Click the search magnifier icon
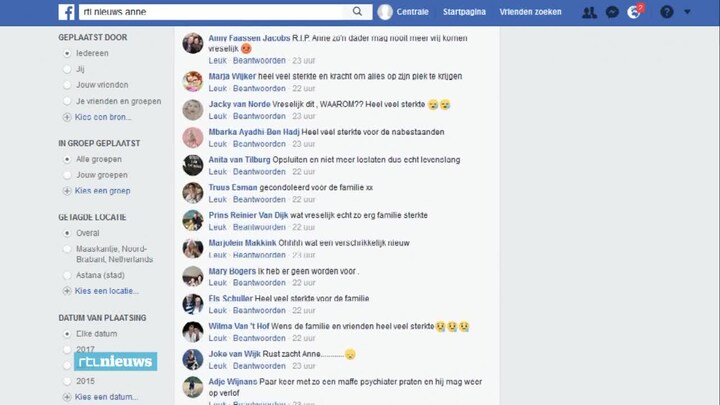The height and width of the screenshot is (405, 720). (357, 11)
